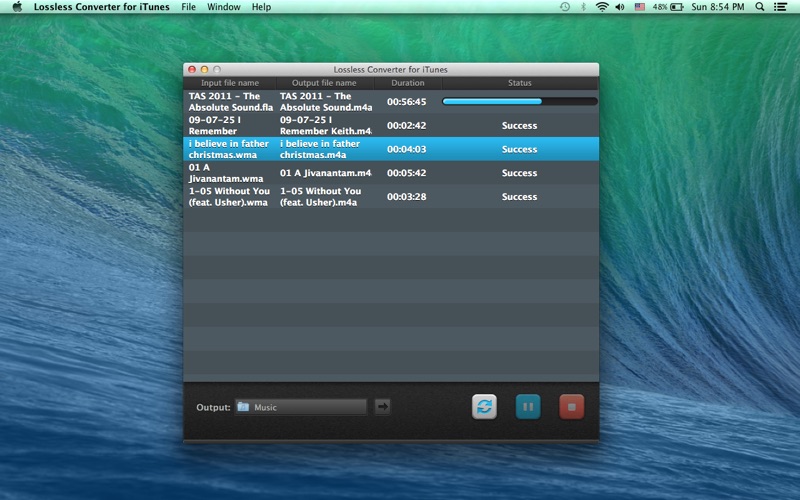800x500 pixels.
Task: Click Success status of Without You row
Action: tap(519, 196)
